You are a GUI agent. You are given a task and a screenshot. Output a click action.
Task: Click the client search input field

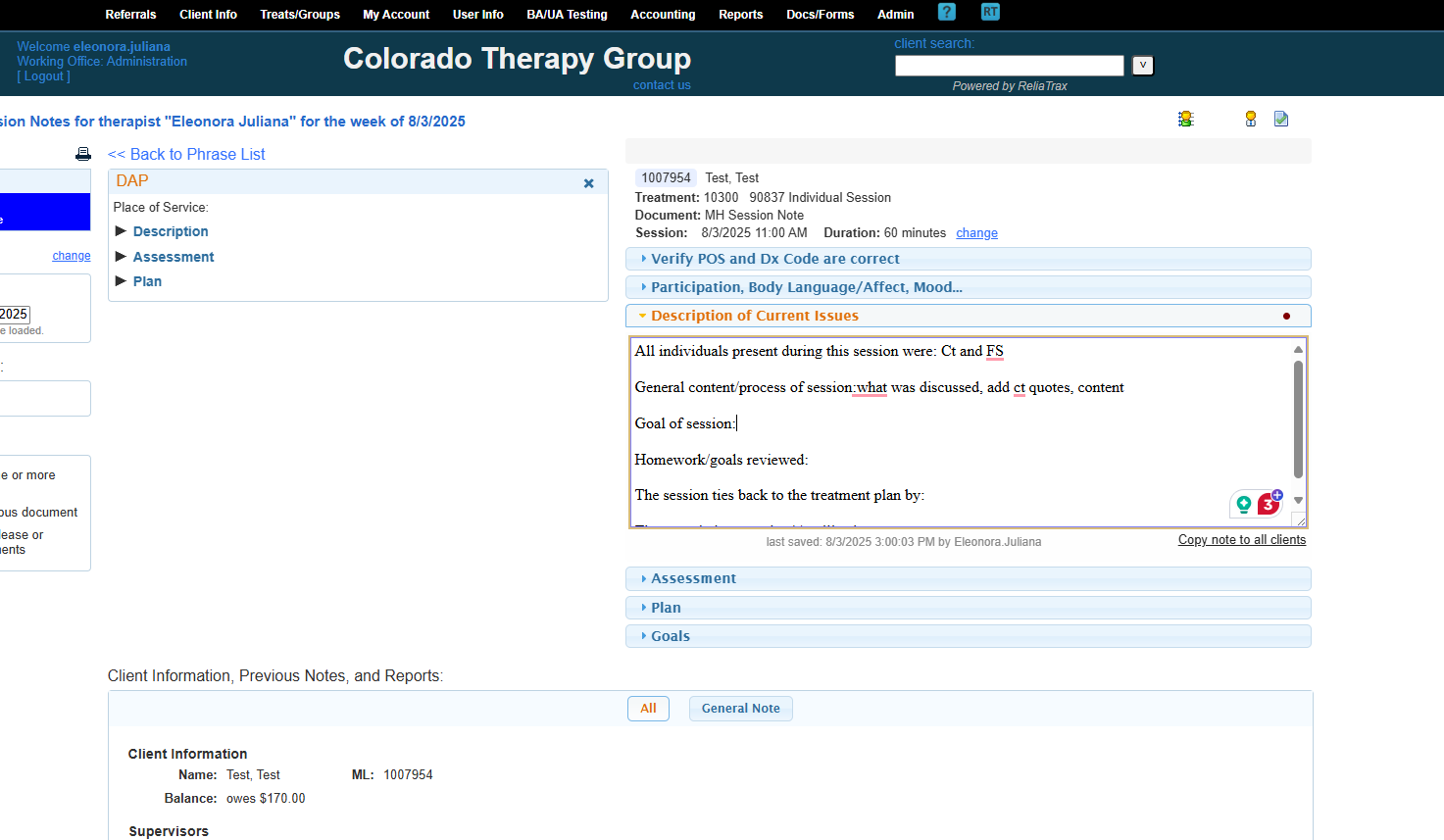(1009, 66)
